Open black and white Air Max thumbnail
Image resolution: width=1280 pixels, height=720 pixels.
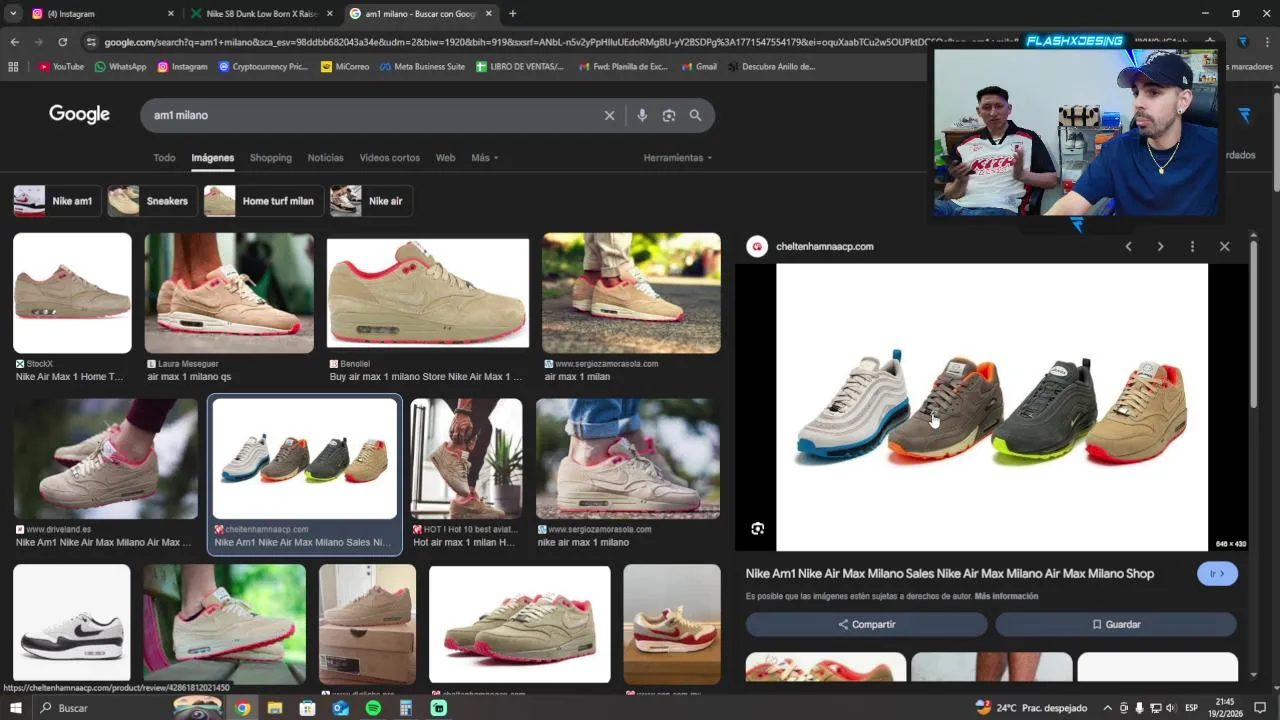click(x=72, y=624)
